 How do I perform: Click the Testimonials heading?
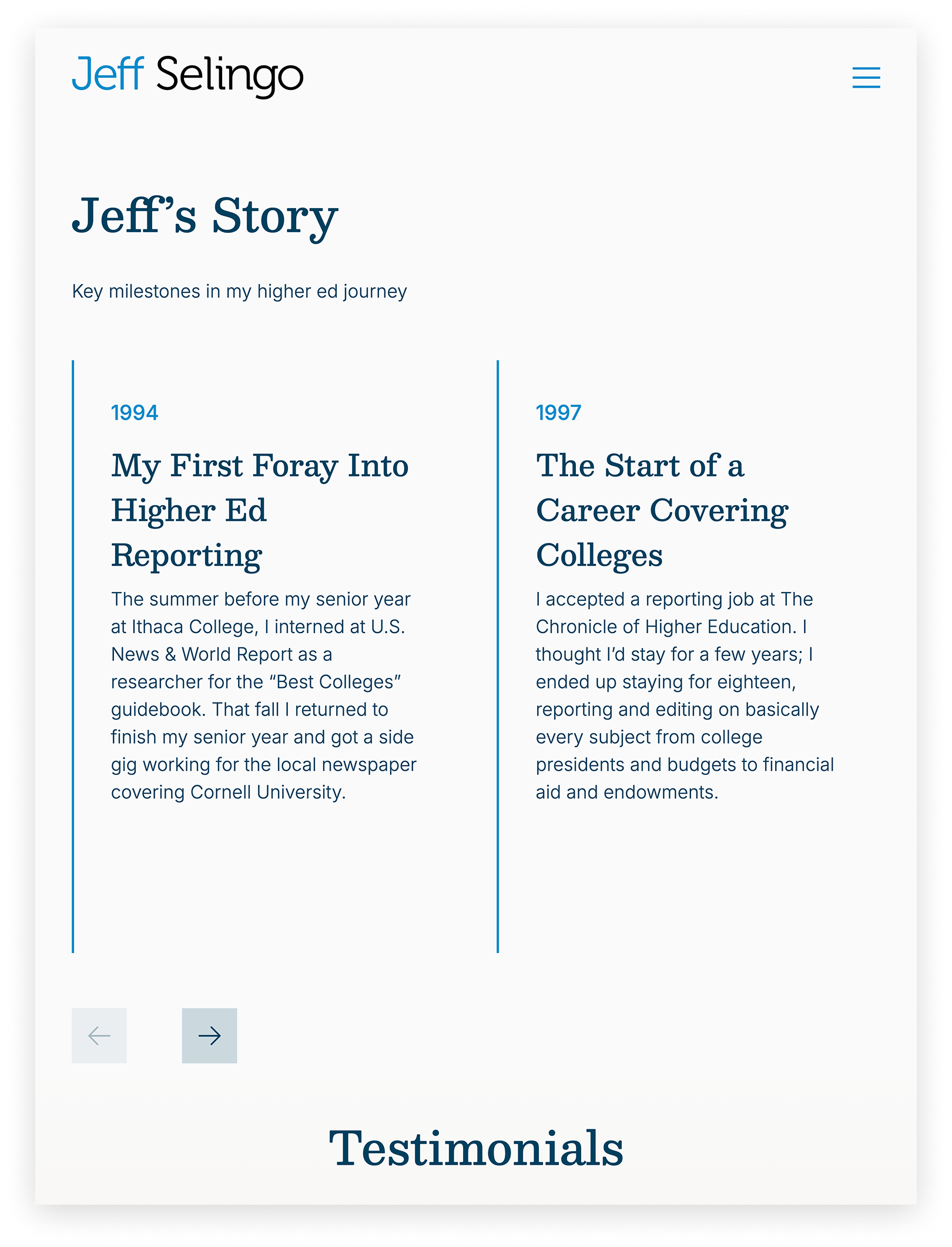click(x=476, y=1148)
